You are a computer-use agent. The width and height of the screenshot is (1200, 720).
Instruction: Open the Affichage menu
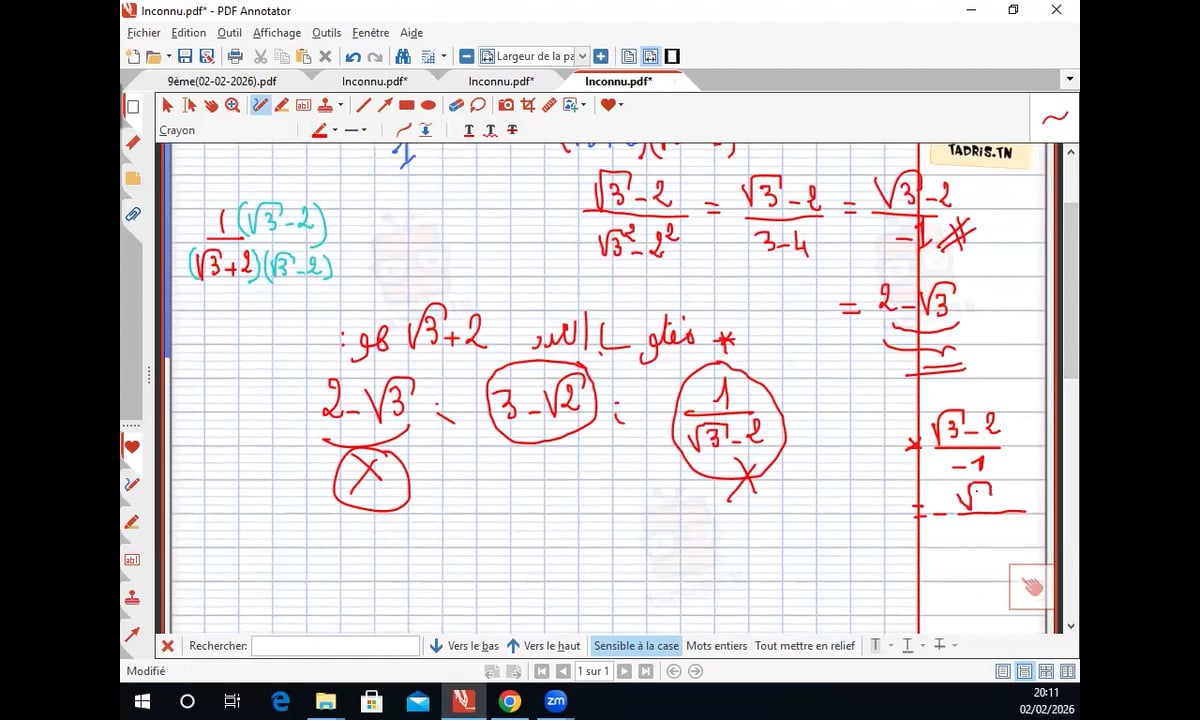pos(277,33)
